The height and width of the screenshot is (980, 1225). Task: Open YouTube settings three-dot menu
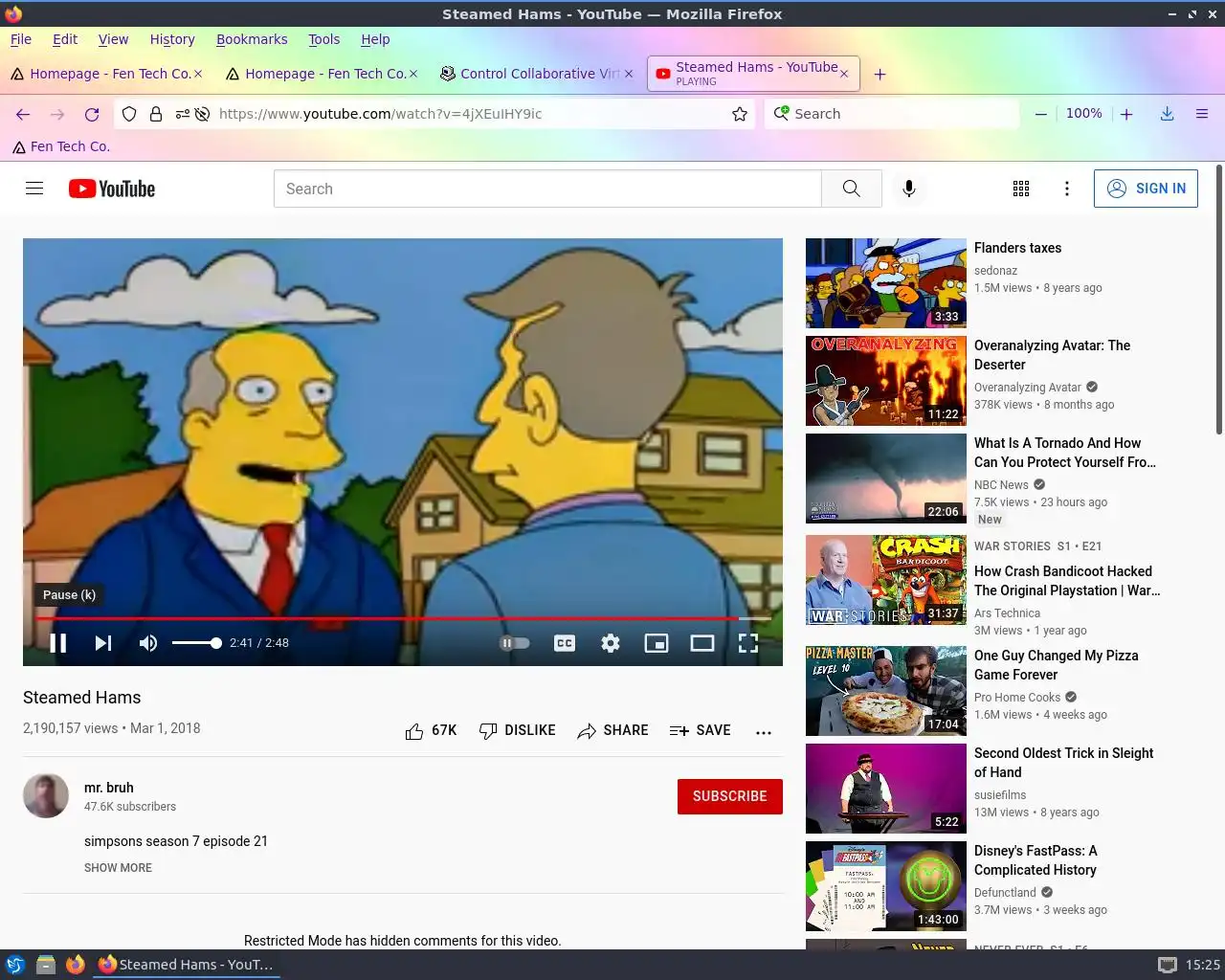click(x=1067, y=189)
